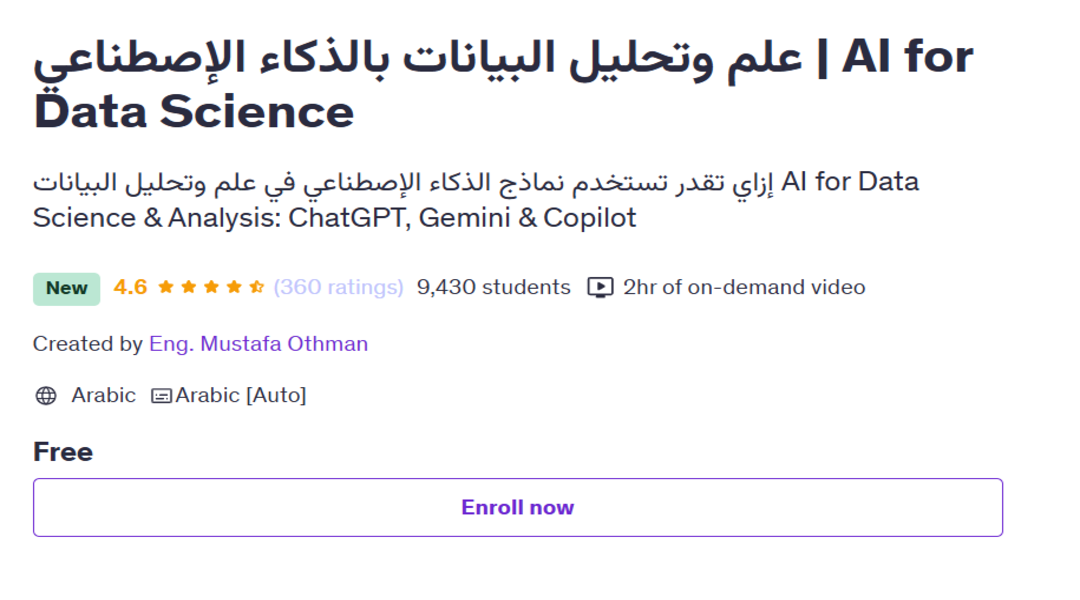Open the 360 ratings link
Viewport: 1080px width, 600px height.
(338, 288)
